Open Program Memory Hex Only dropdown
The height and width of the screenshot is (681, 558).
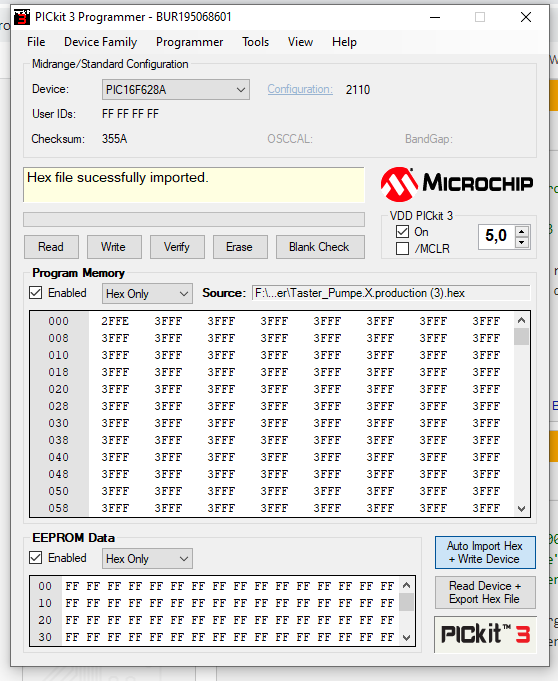point(147,294)
